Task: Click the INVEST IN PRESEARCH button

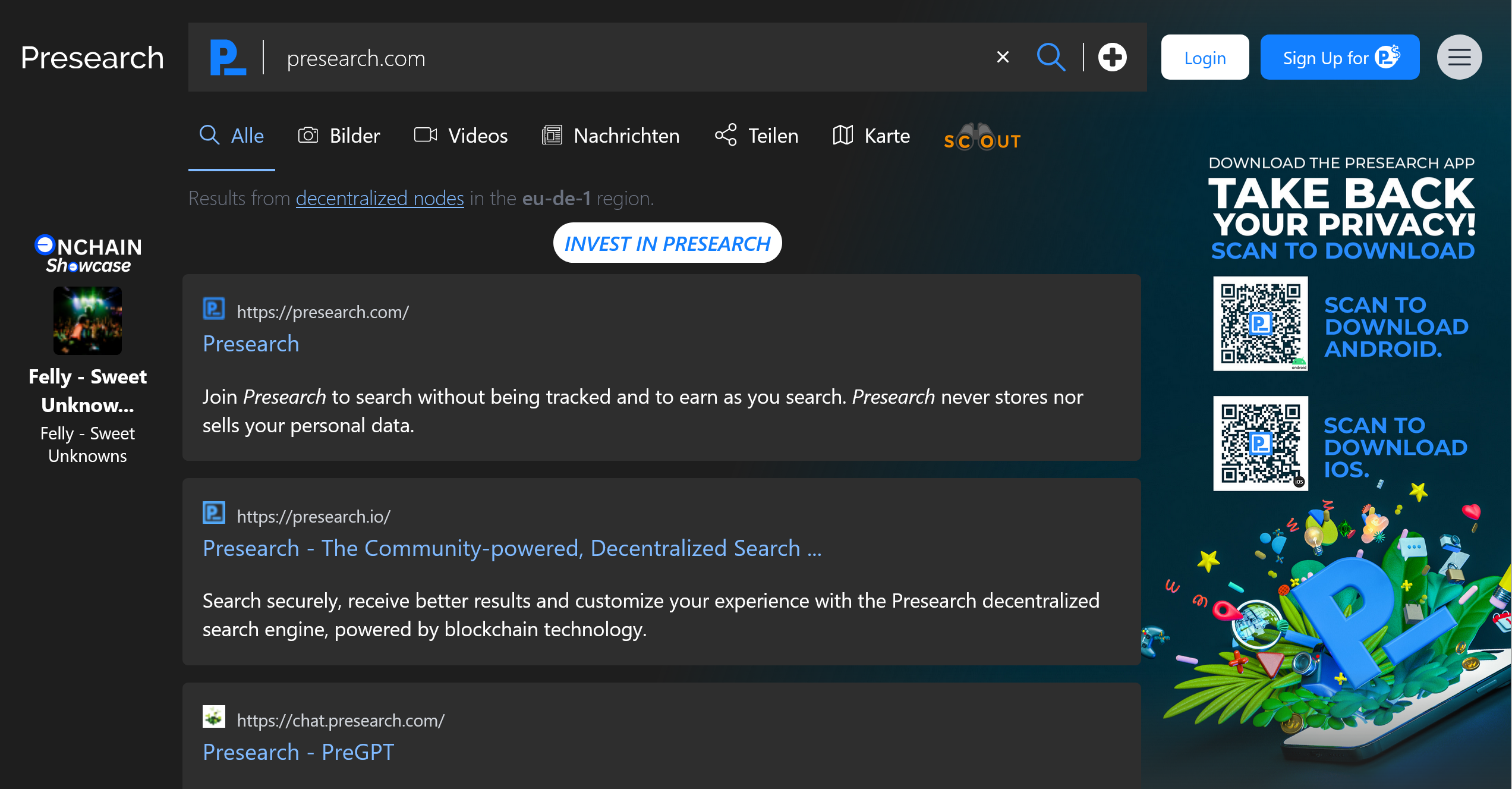Action: (x=667, y=243)
